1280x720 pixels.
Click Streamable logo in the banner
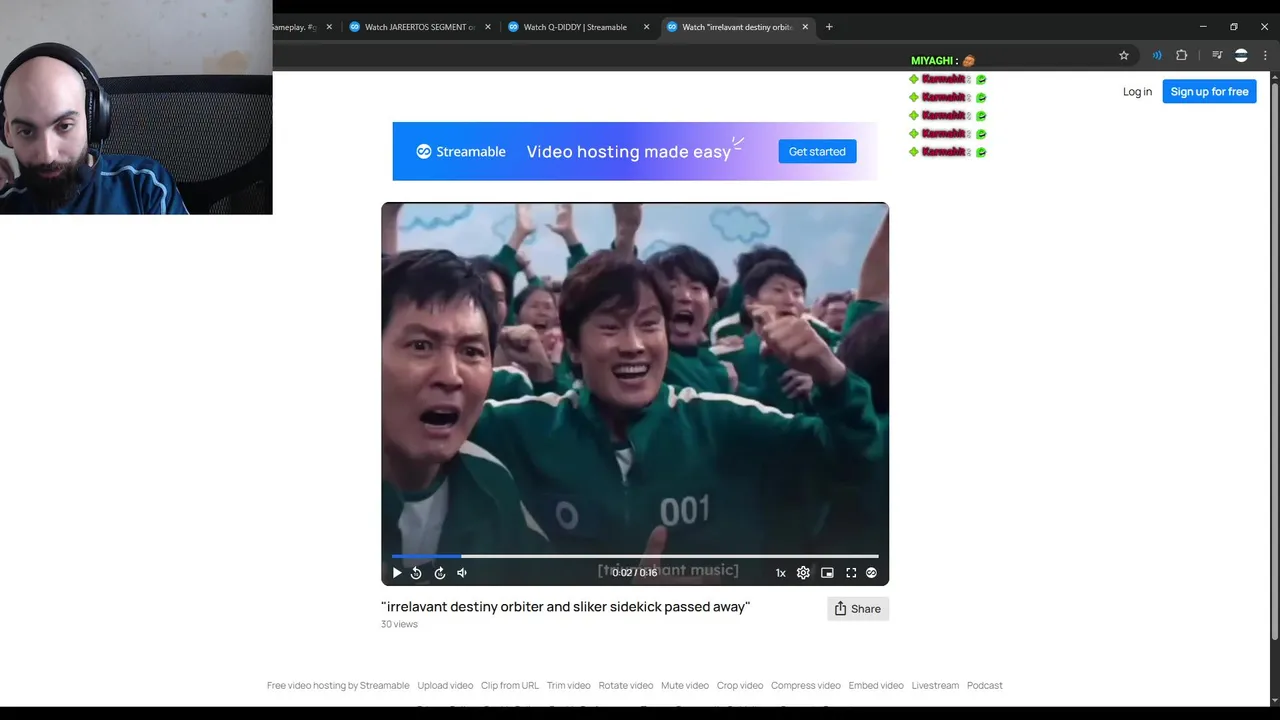click(x=461, y=152)
